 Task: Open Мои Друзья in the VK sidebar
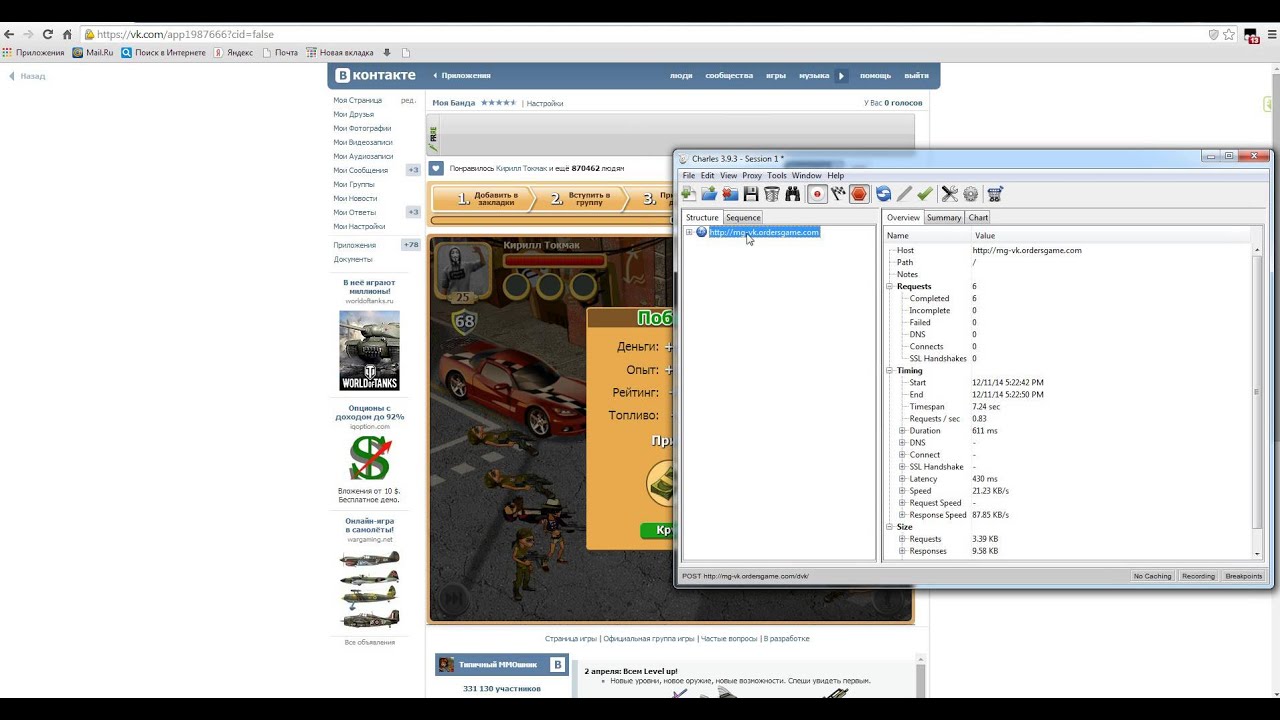353,114
